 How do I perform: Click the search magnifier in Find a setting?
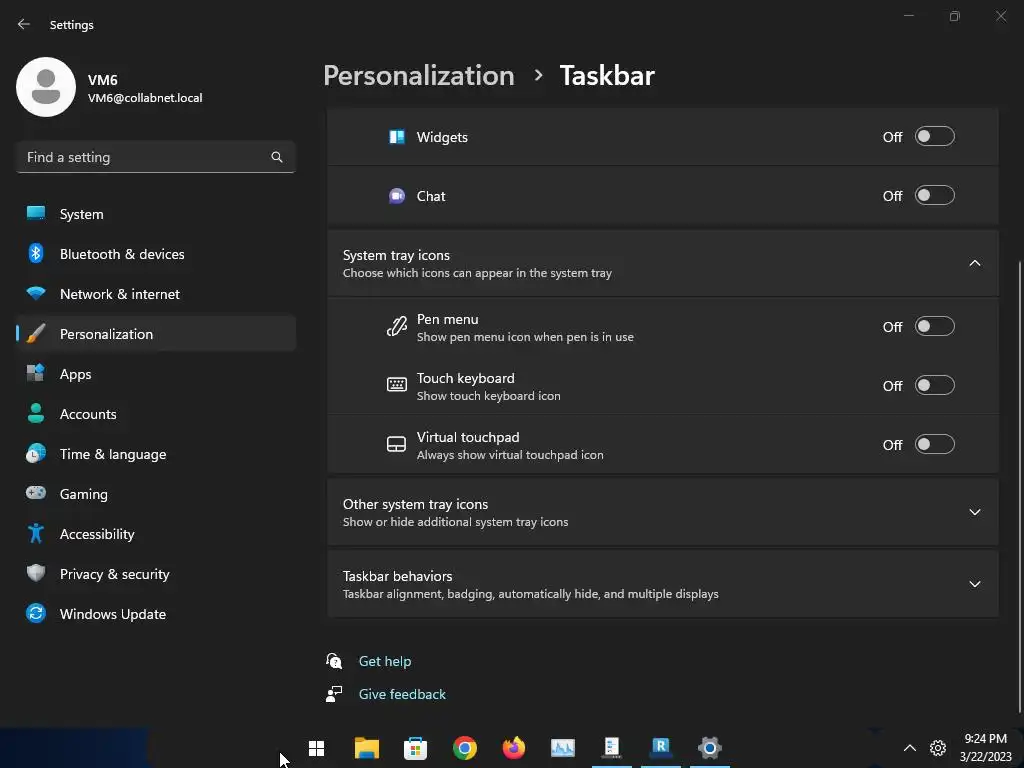tap(277, 157)
